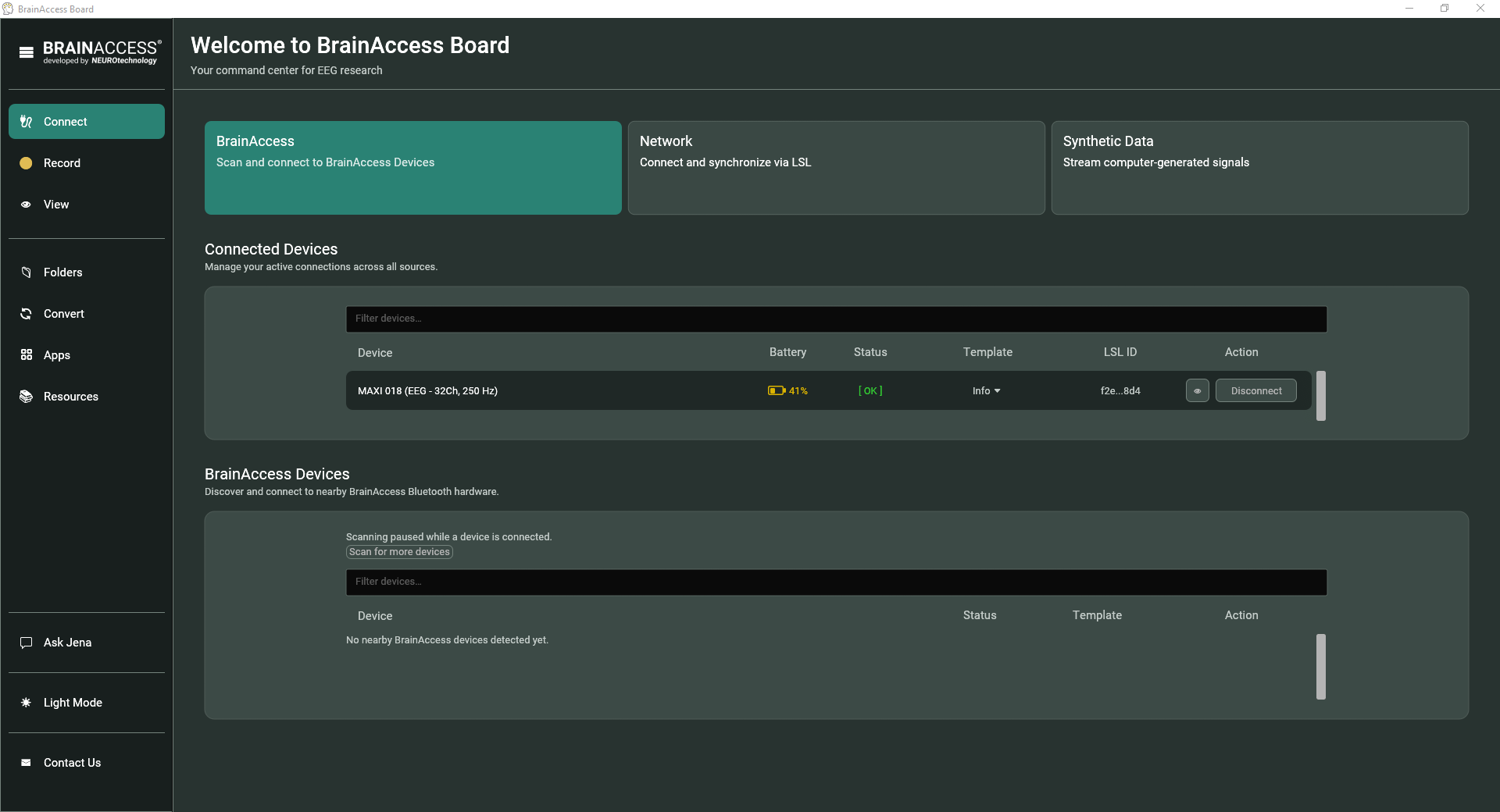Click 'Scanning paused while a device is connected.'
1500x812 pixels.
point(448,537)
